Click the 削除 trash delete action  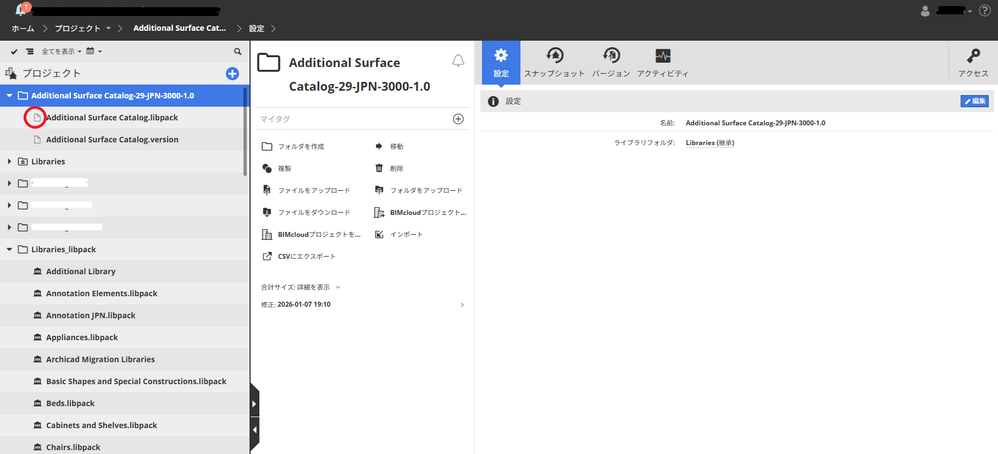click(x=389, y=169)
